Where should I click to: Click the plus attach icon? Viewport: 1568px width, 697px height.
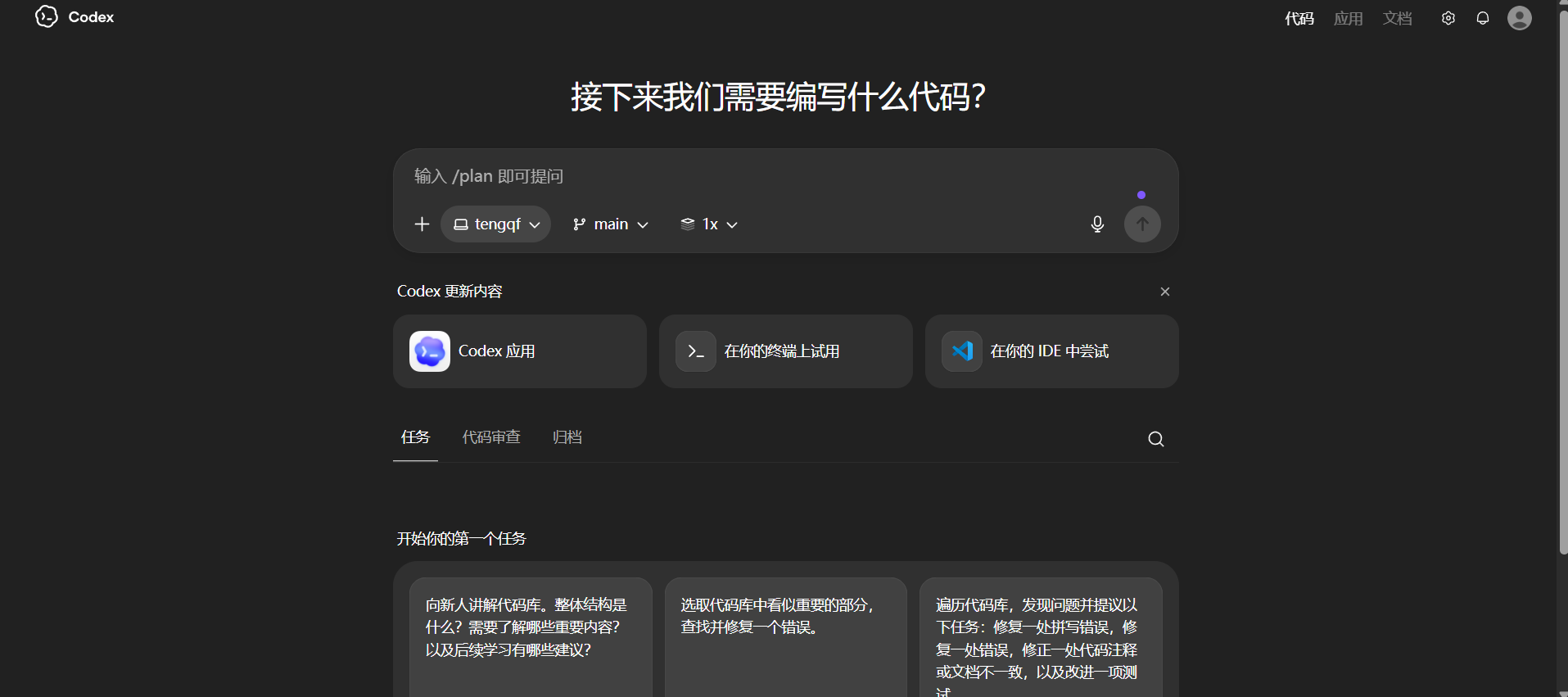tap(422, 224)
